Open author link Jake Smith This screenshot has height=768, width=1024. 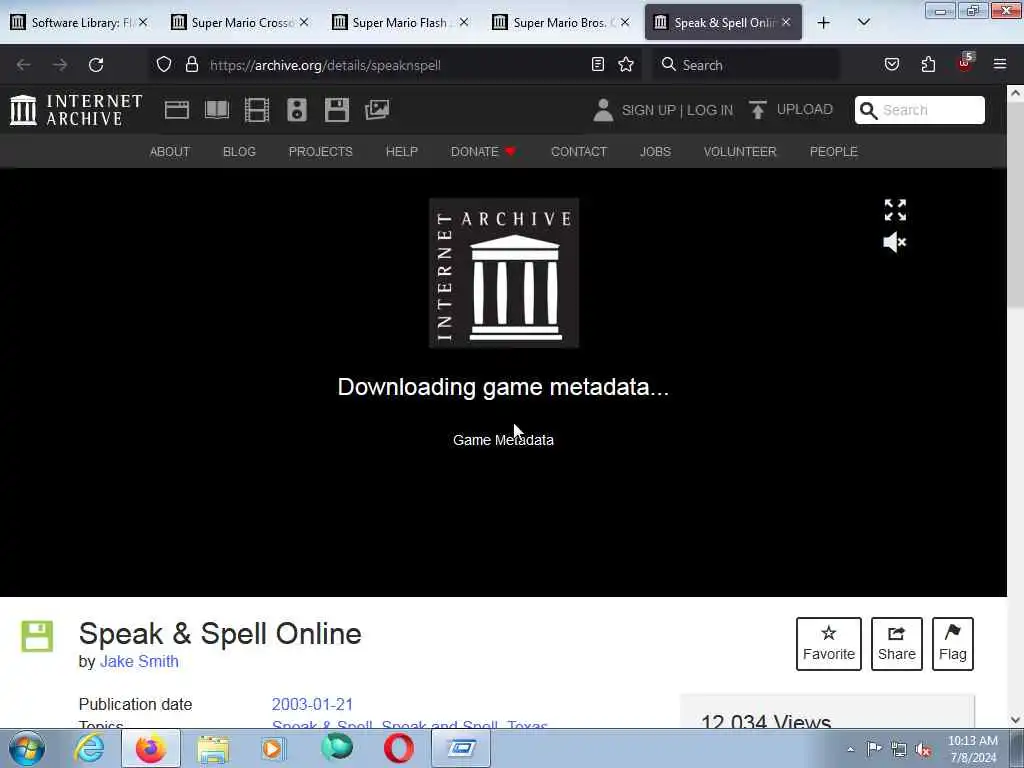(139, 661)
